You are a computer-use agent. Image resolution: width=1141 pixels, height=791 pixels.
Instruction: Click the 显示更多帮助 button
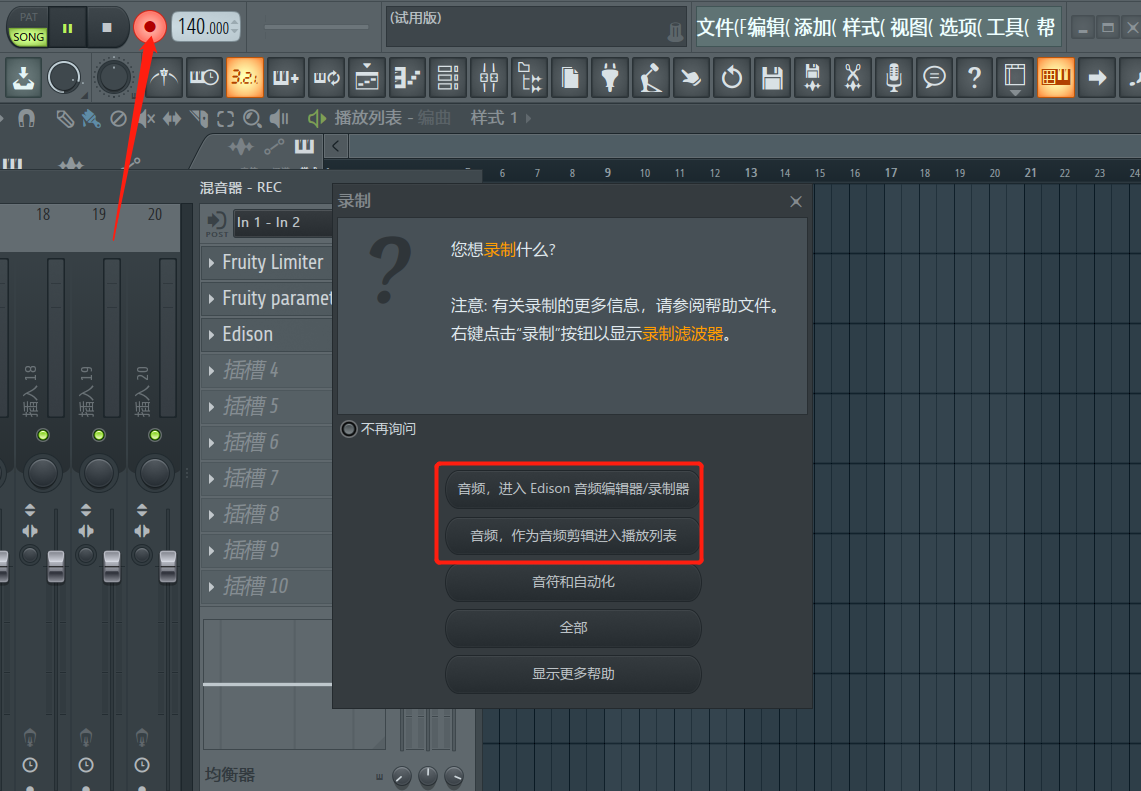click(573, 675)
